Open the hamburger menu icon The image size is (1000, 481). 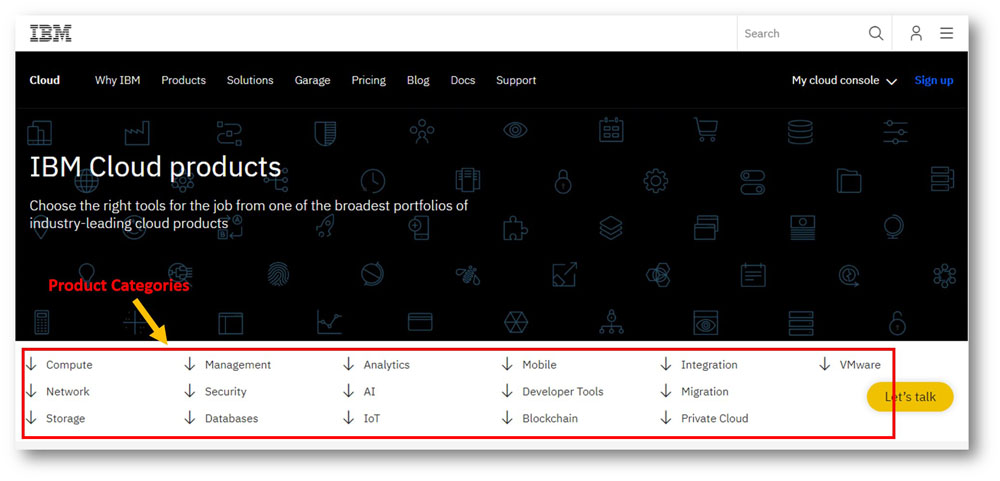pos(946,33)
